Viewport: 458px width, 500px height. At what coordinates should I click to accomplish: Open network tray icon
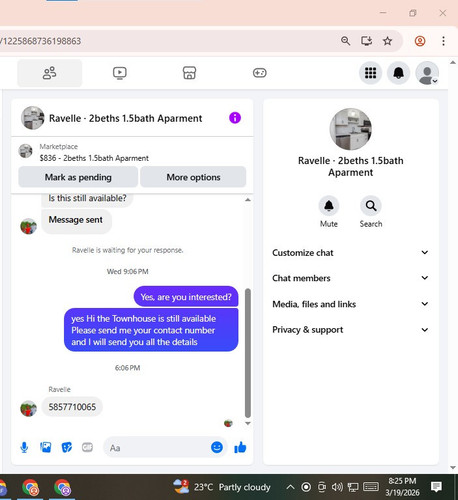pyautogui.click(x=353, y=487)
